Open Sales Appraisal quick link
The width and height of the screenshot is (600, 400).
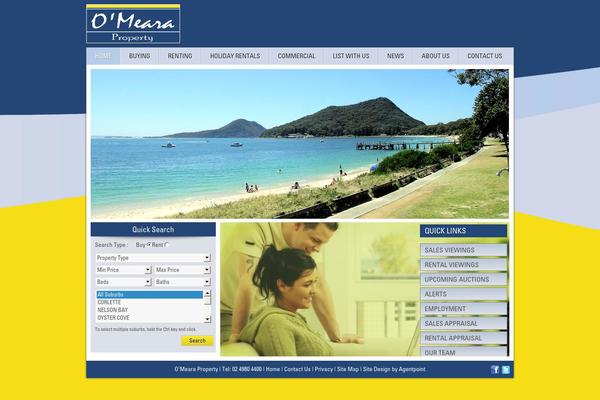(x=464, y=323)
